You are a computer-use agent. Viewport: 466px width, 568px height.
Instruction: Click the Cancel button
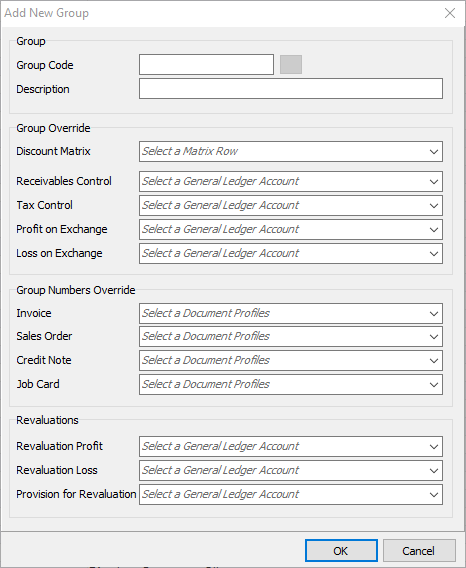tap(419, 551)
